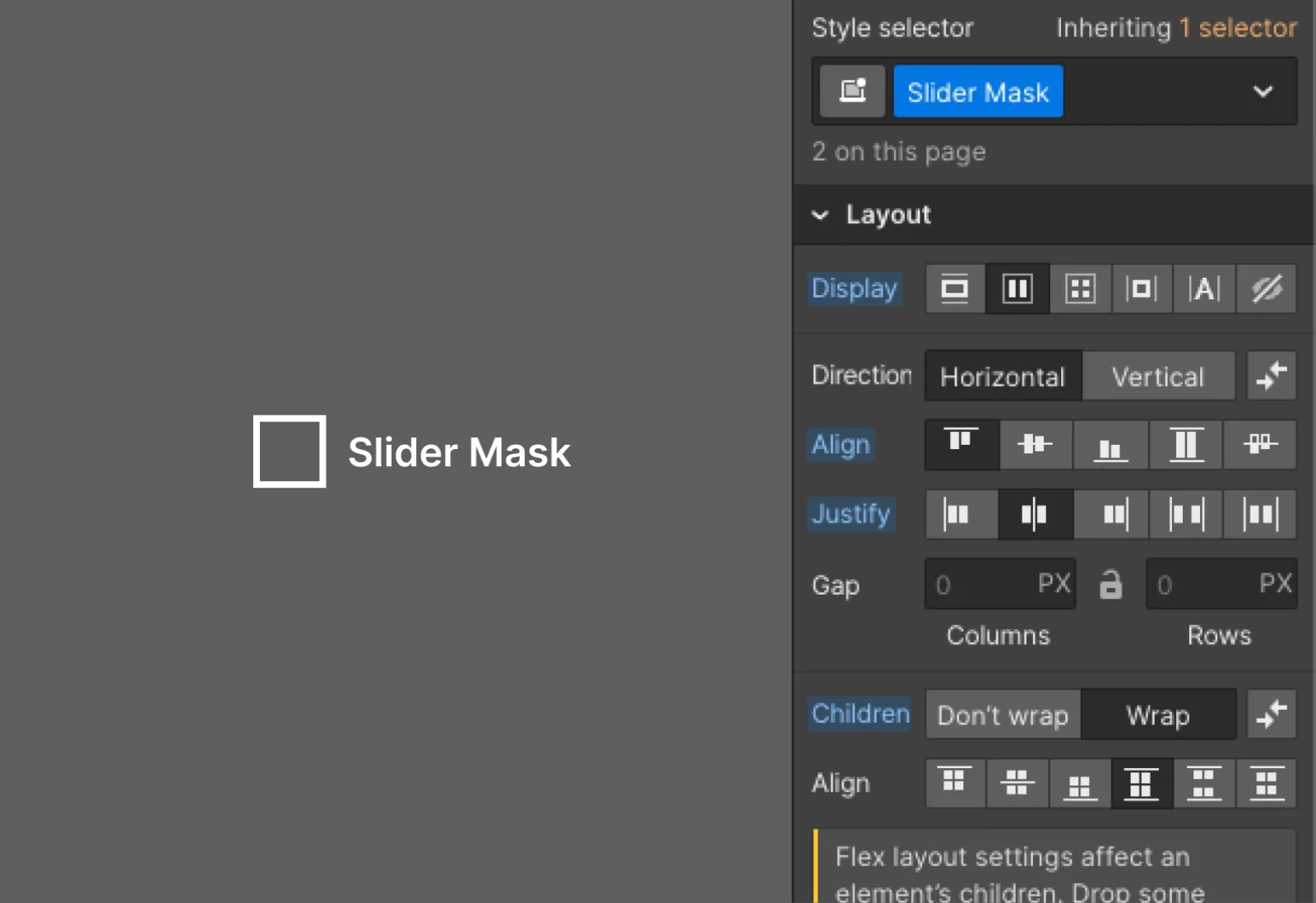Select the Horizontal direction option
The height and width of the screenshot is (903, 1316).
coord(1002,376)
